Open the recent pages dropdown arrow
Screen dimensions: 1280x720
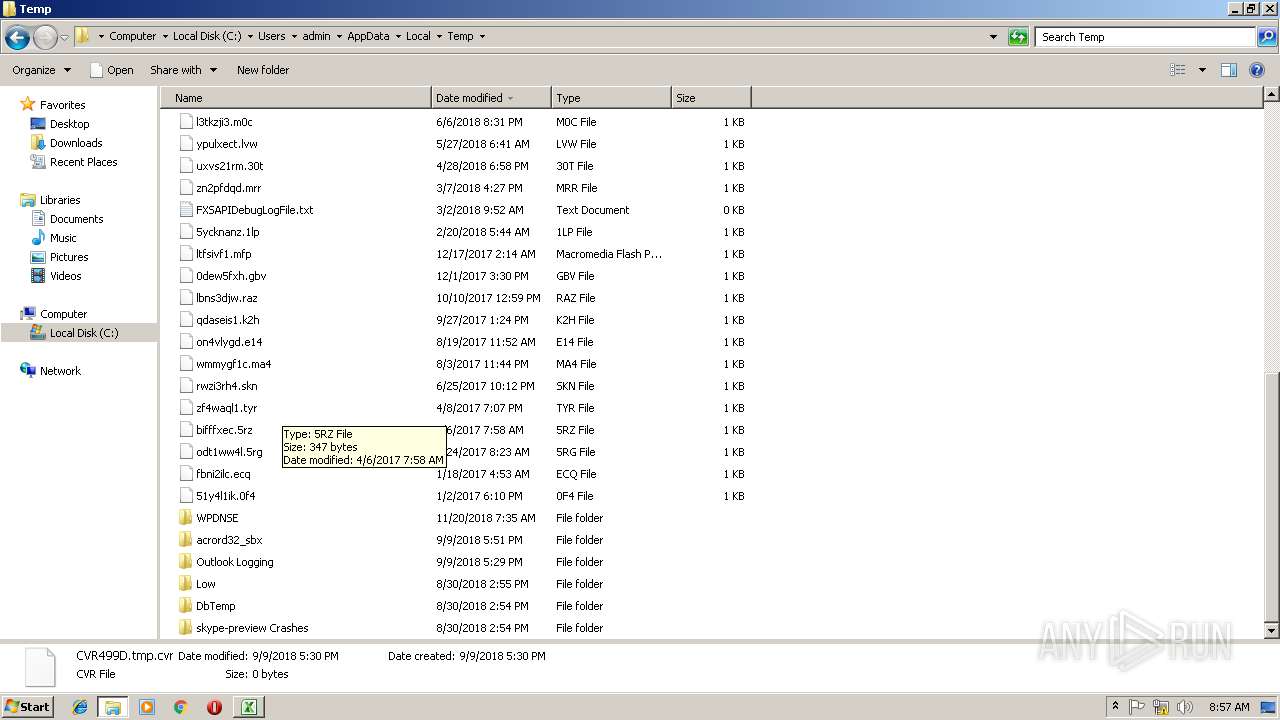(x=64, y=37)
